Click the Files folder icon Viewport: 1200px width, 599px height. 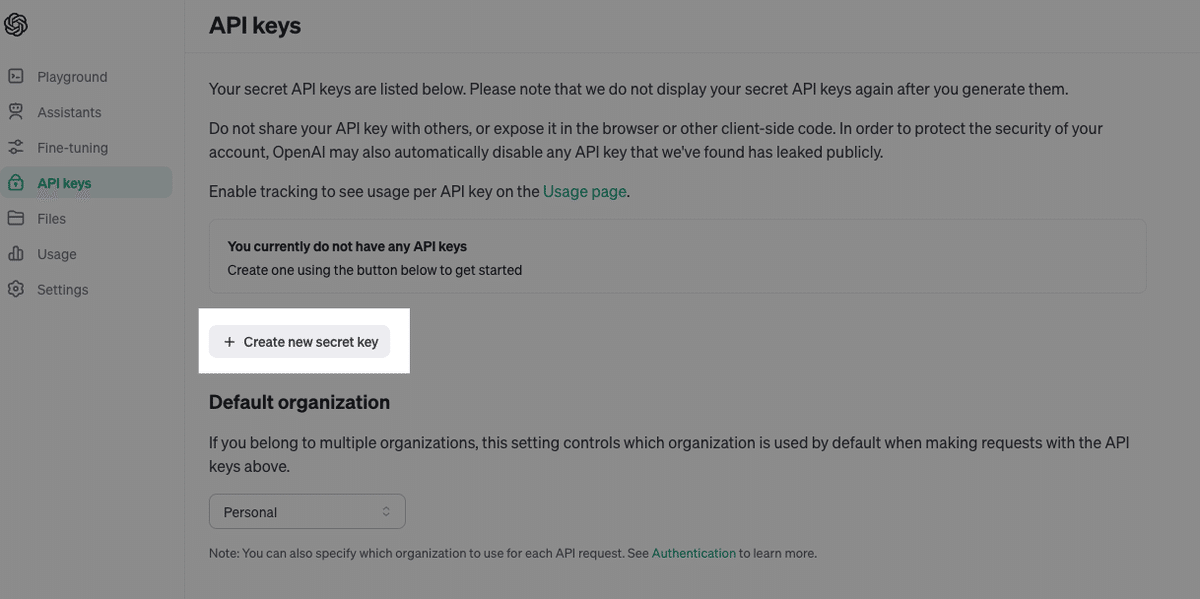[16, 218]
